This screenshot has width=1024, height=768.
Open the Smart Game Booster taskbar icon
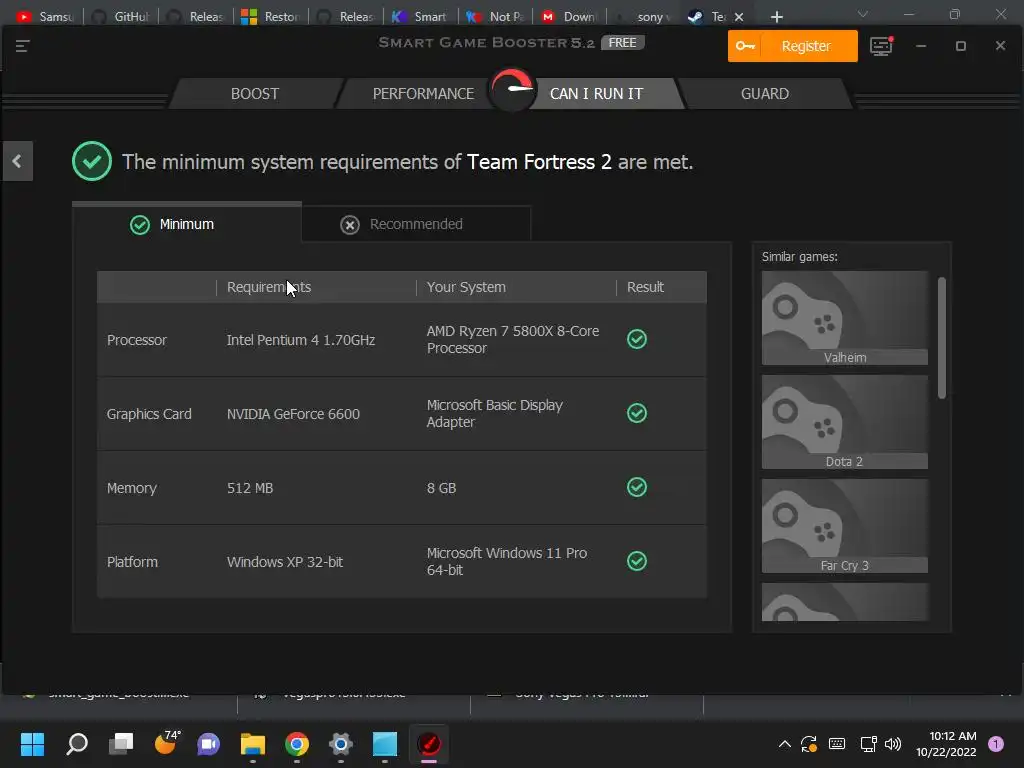[428, 743]
